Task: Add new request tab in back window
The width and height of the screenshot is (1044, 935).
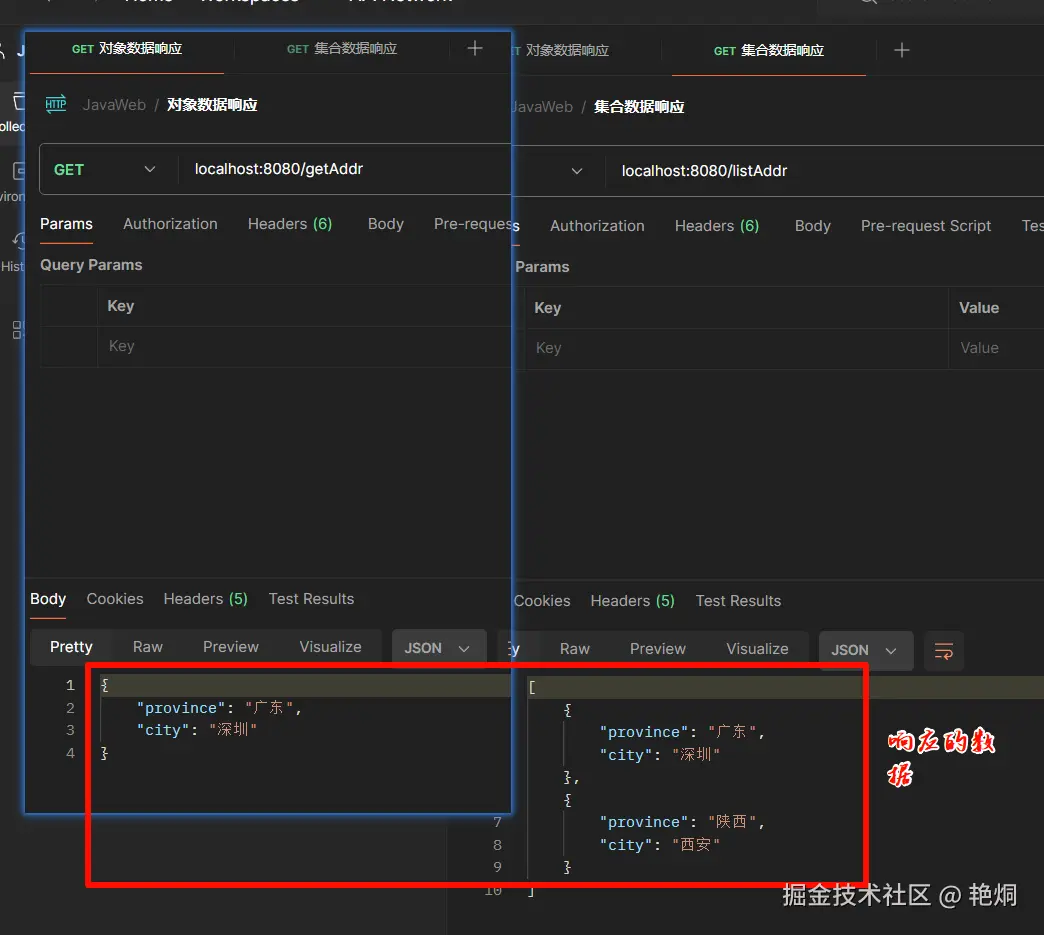Action: point(902,51)
